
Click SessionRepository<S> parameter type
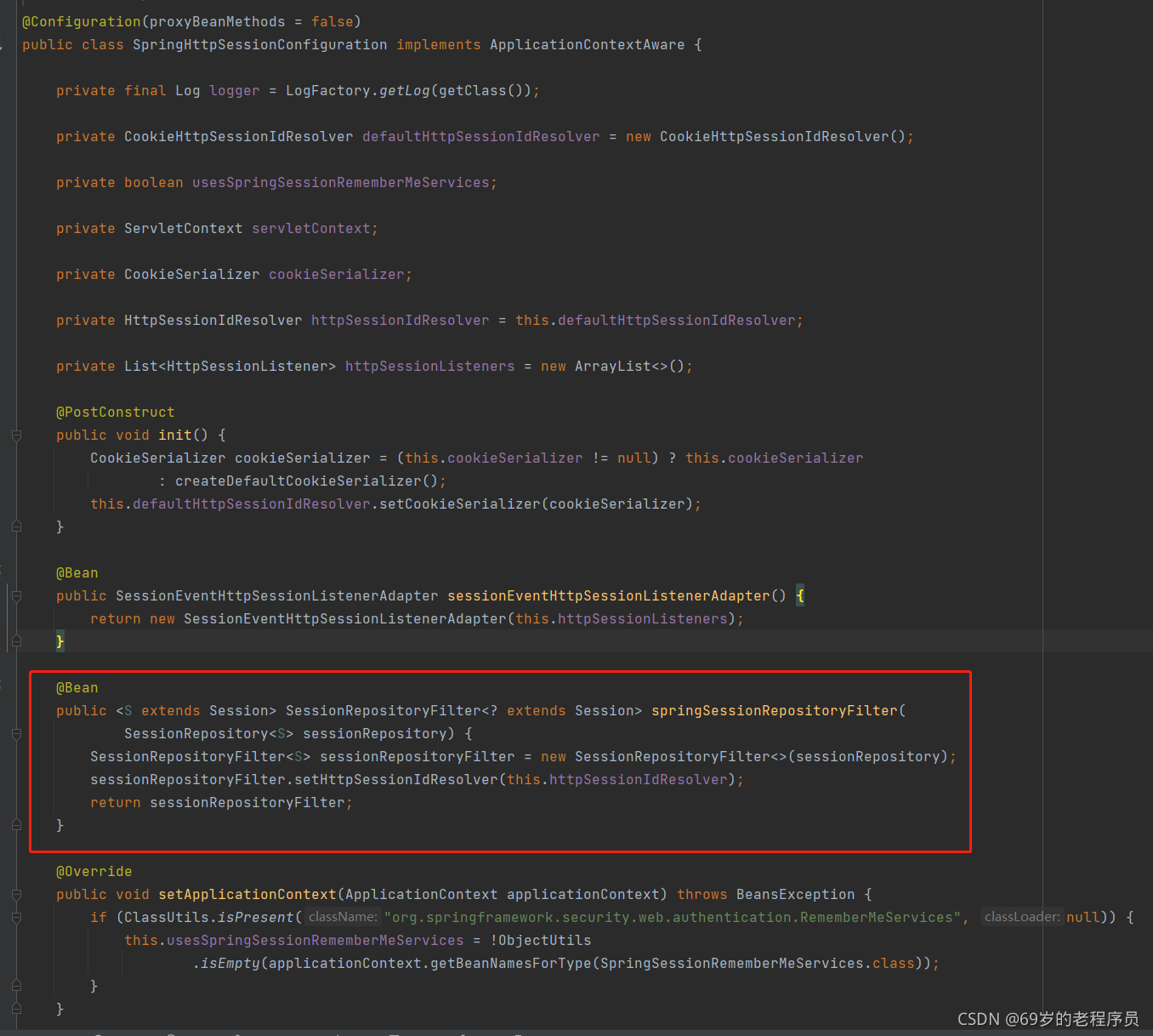[208, 734]
